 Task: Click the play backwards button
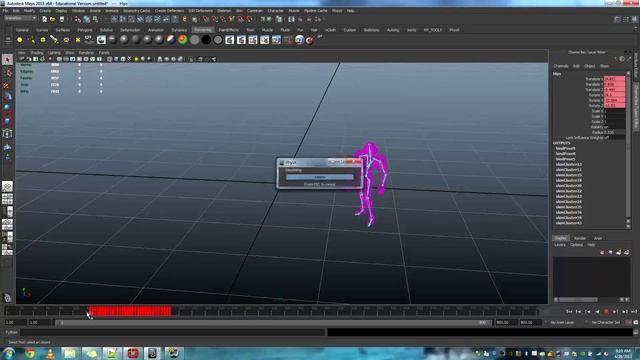[597, 312]
